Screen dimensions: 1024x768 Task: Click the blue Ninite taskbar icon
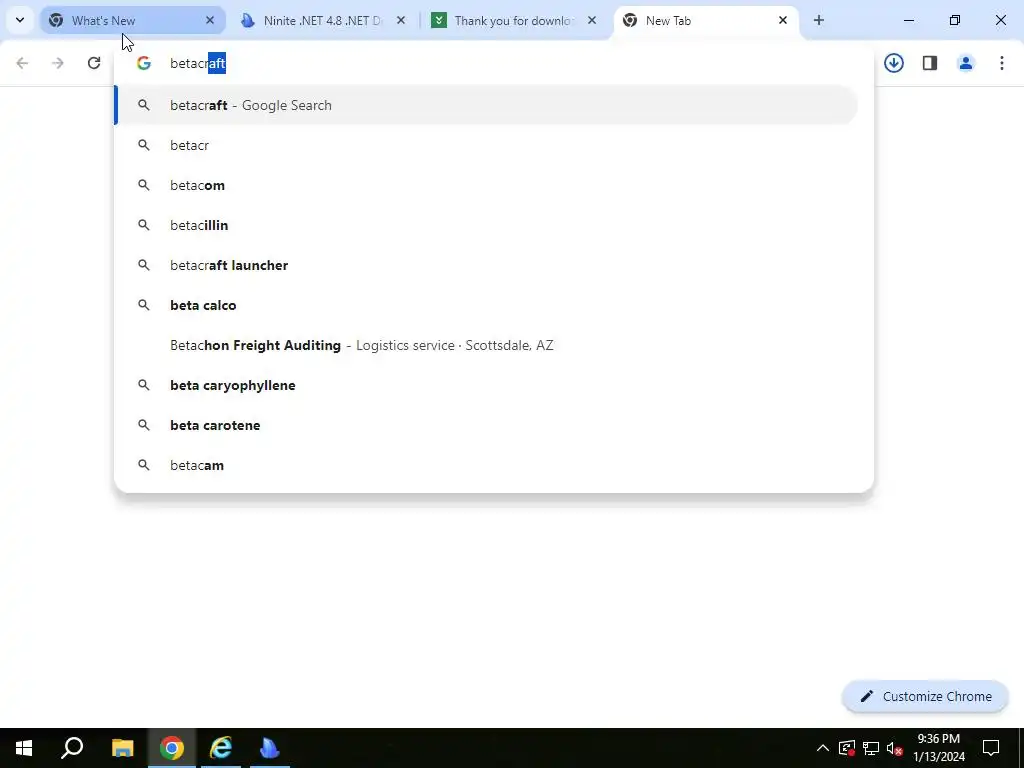click(x=270, y=748)
